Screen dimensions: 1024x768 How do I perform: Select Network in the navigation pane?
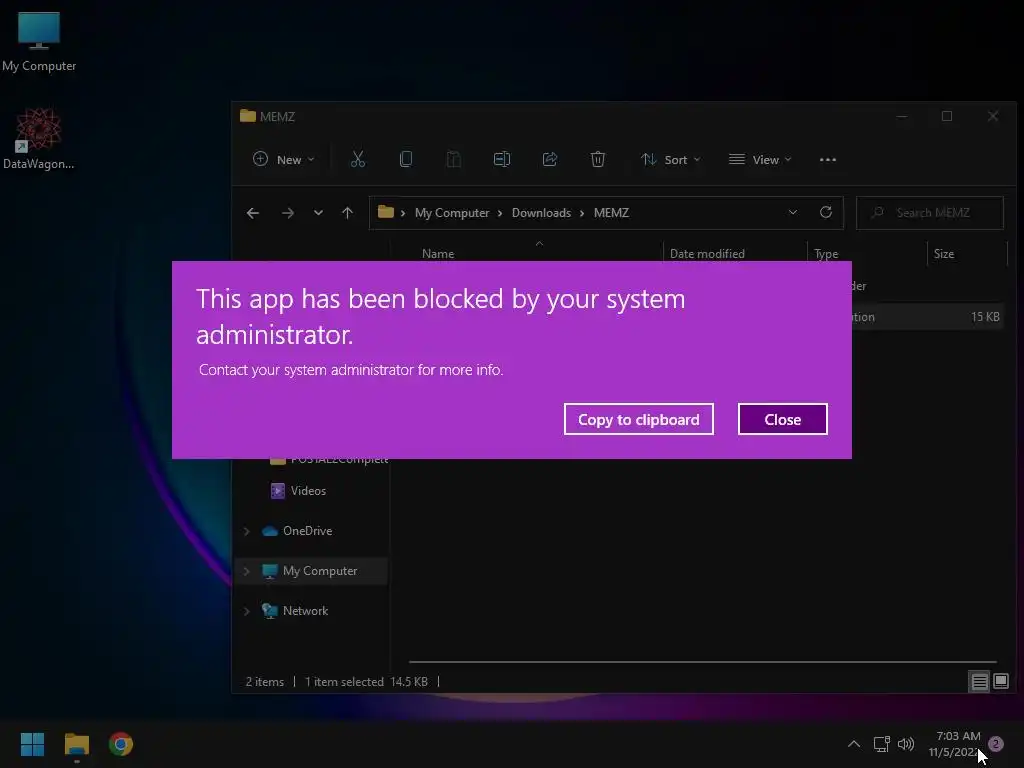305,611
